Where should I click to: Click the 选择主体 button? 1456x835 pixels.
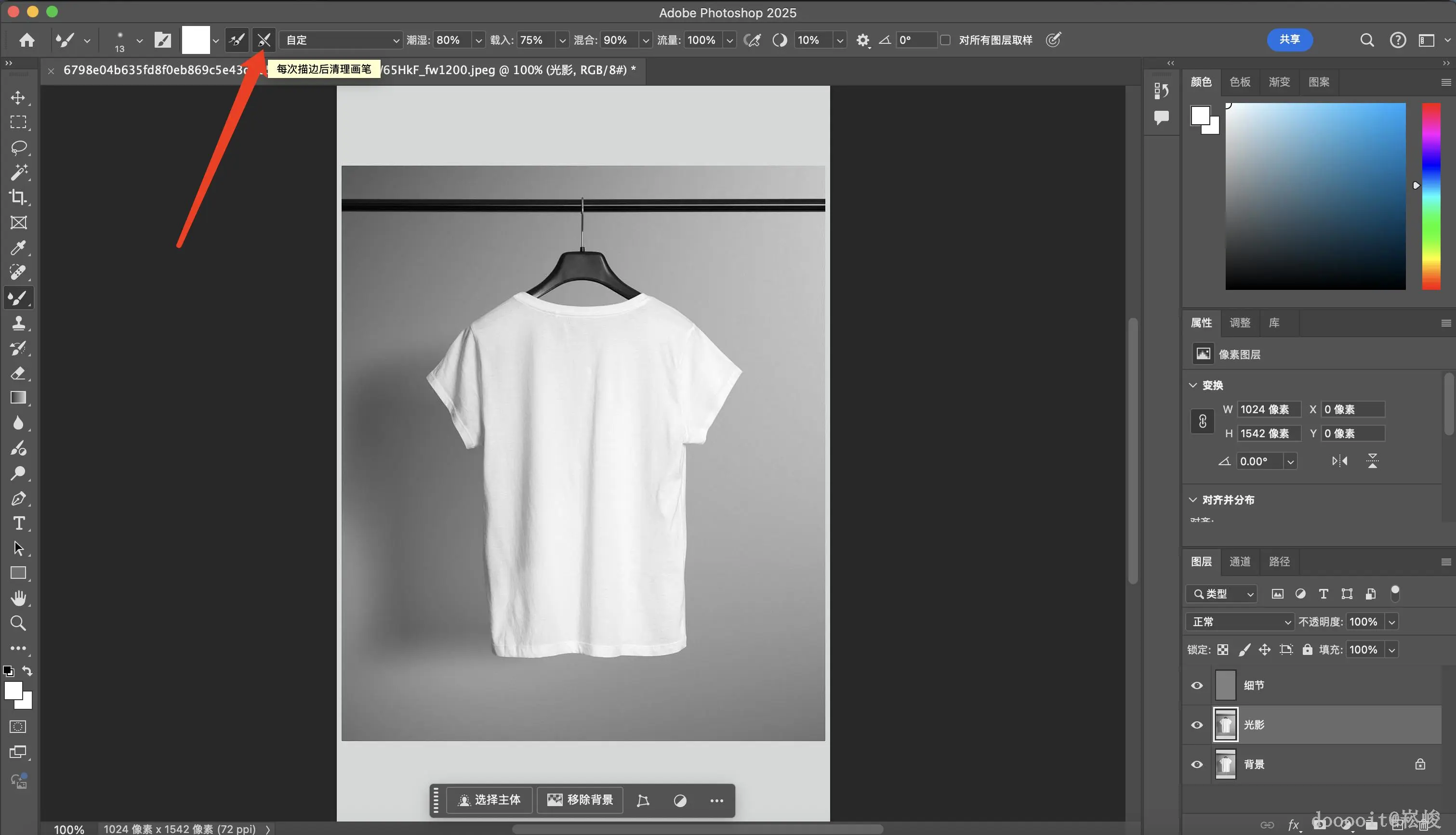[490, 800]
